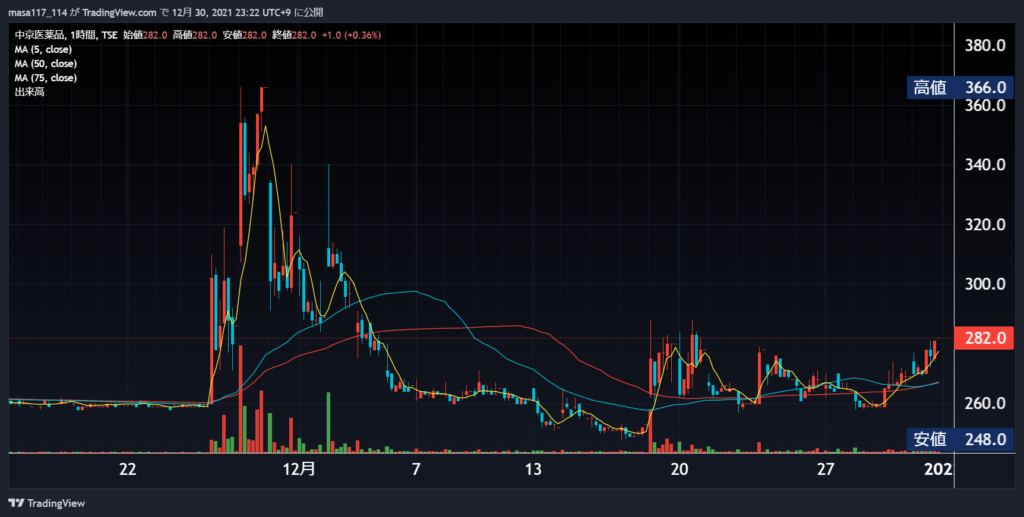Click the +1.0 (+0.36%) change value

click(x=351, y=35)
